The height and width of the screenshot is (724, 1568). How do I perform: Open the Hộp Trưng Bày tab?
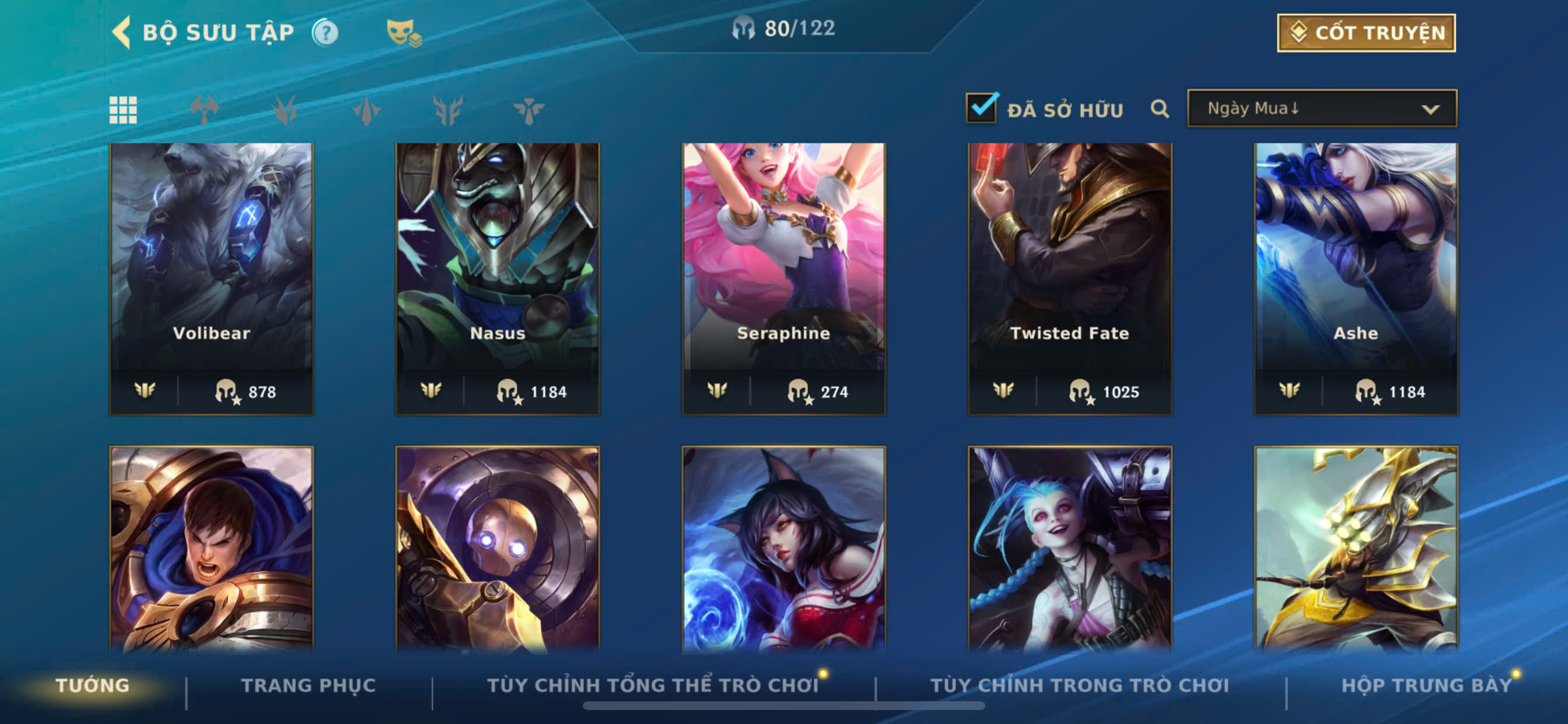1426,685
